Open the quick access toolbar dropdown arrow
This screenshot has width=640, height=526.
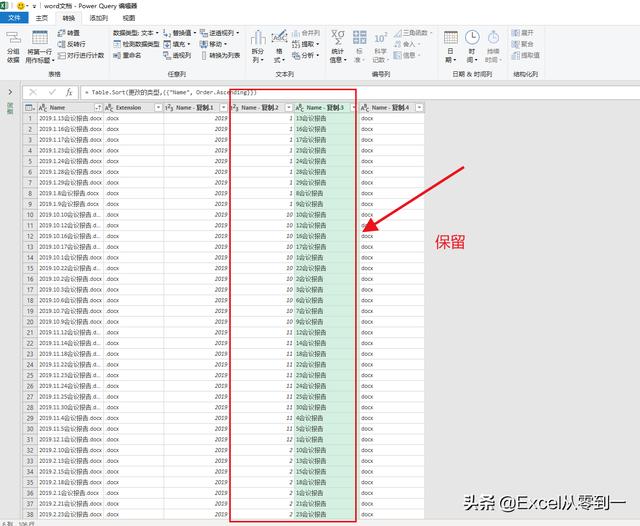pyautogui.click(x=34, y=6)
